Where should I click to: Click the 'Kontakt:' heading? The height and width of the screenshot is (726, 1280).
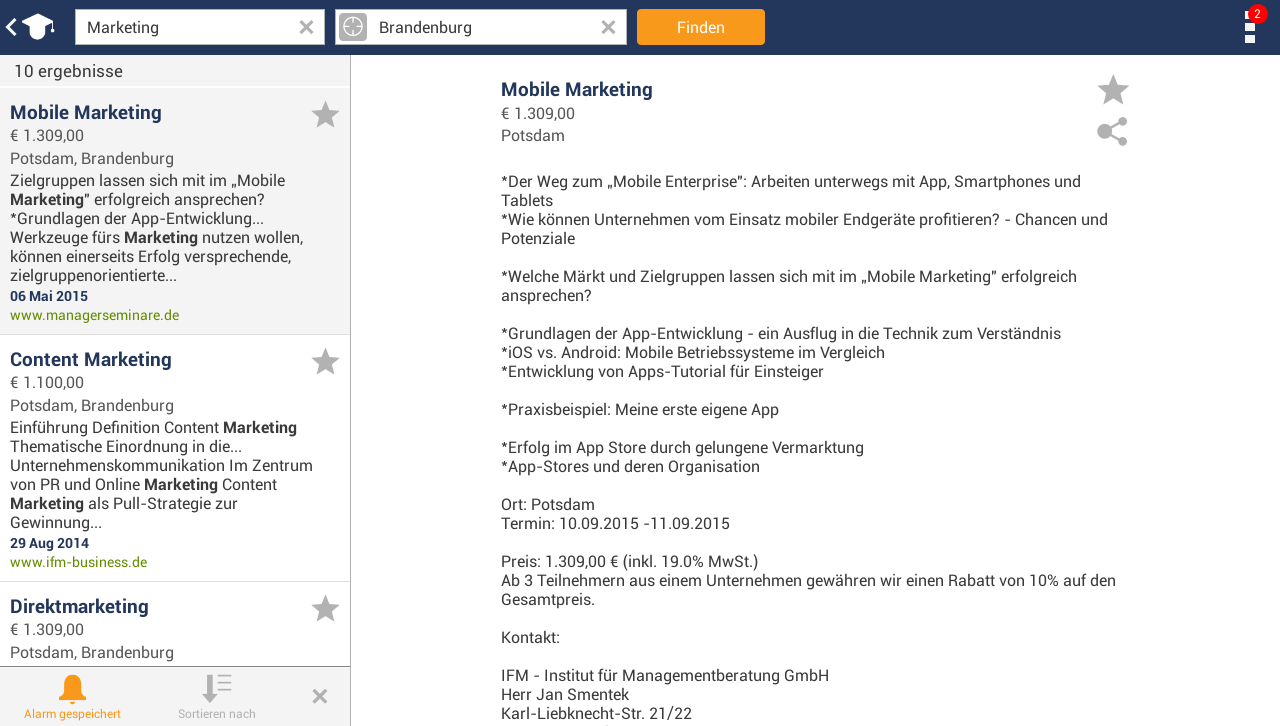click(x=530, y=637)
